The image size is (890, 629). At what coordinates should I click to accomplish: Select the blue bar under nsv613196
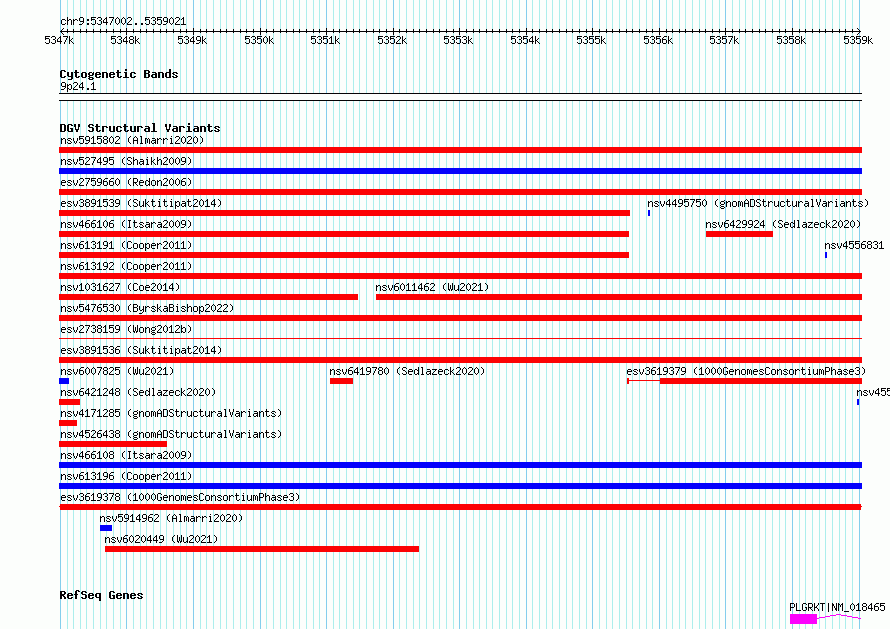click(460, 486)
